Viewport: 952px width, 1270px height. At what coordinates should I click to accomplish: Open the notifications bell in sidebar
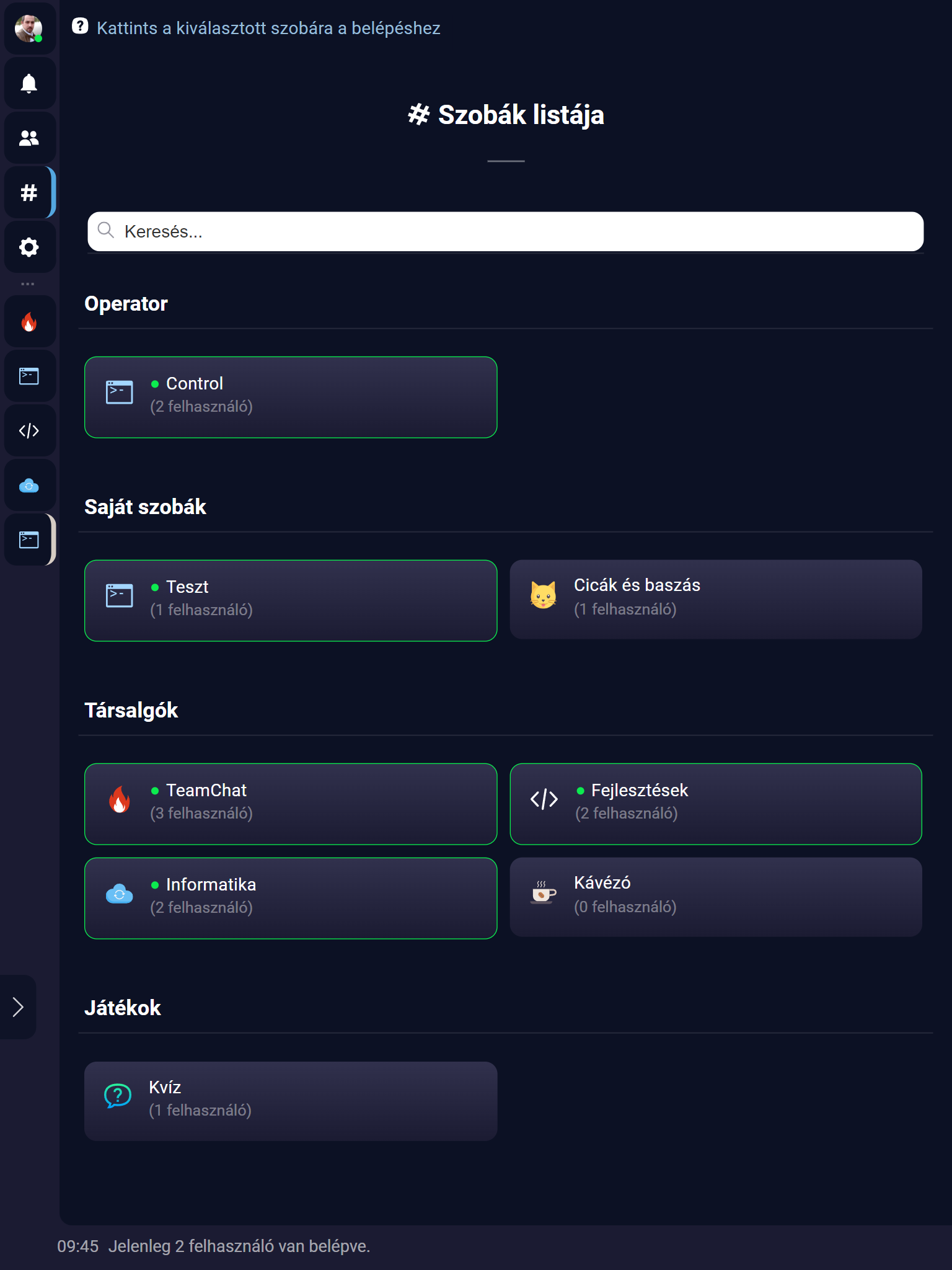(29, 83)
